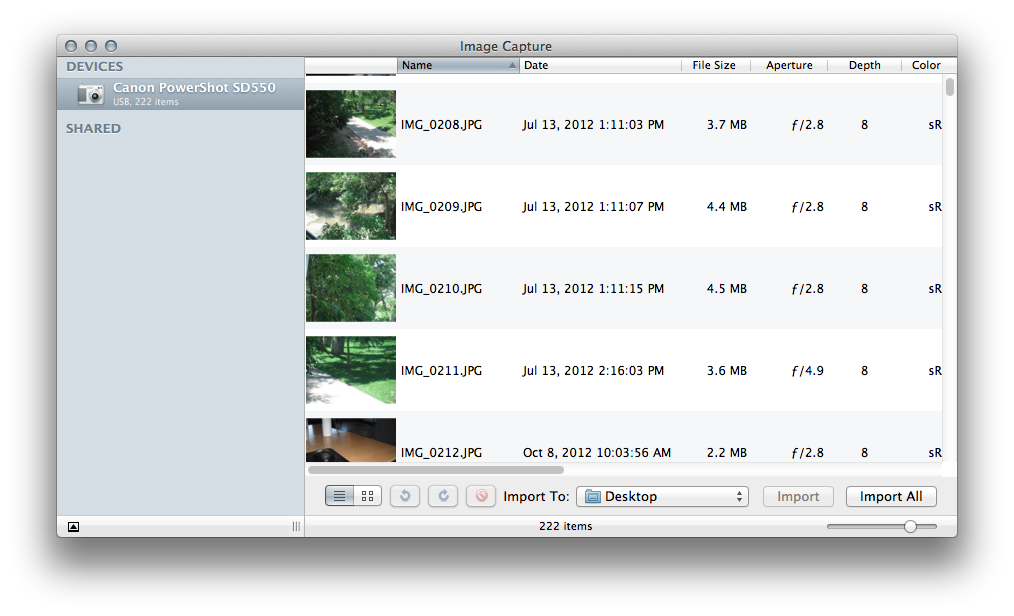Screen dimensions: 1014x616
Task: Click the 222 items status text
Action: (x=566, y=526)
